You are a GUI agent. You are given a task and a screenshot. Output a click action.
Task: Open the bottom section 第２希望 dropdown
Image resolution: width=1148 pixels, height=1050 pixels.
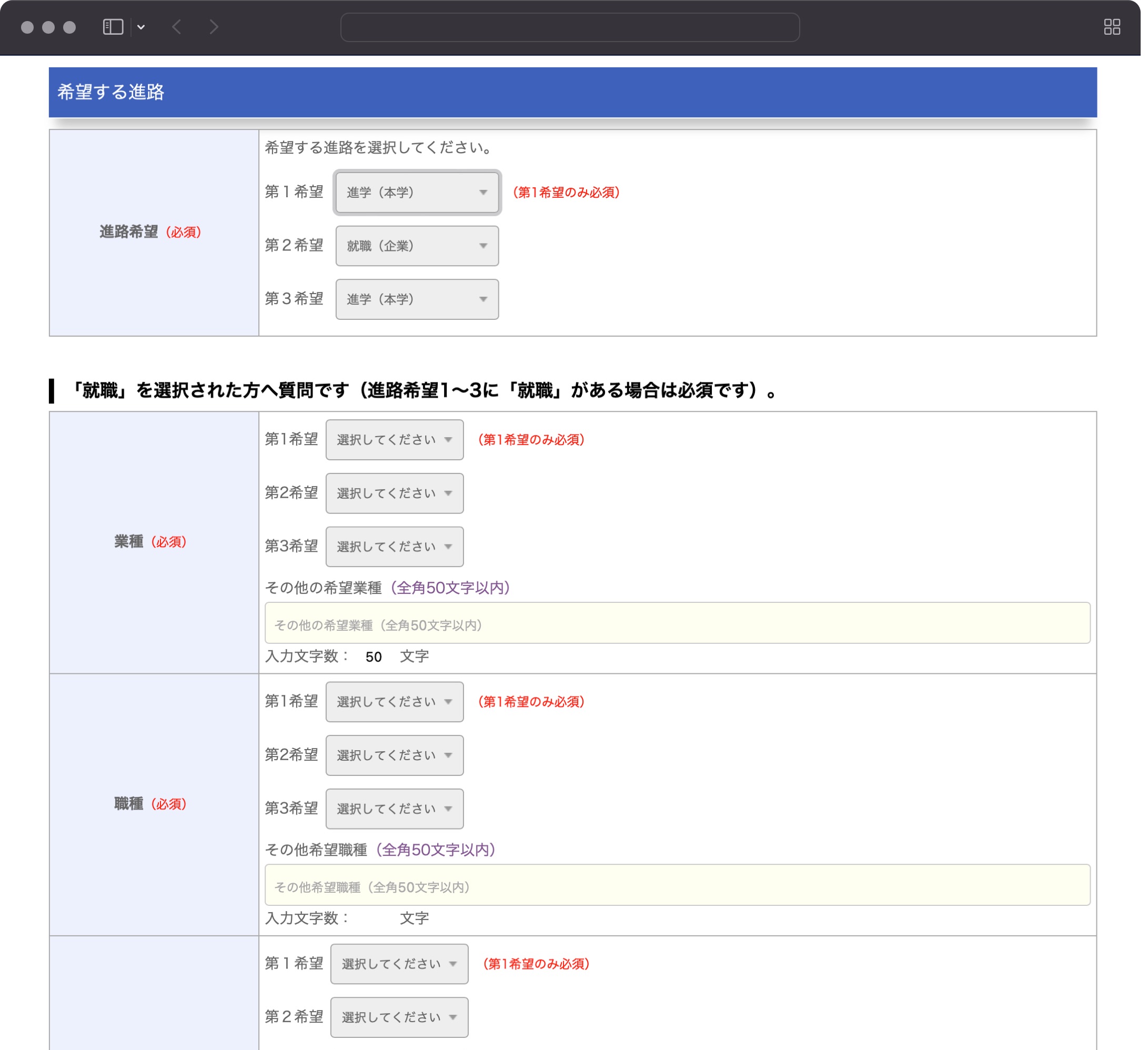pos(399,1017)
